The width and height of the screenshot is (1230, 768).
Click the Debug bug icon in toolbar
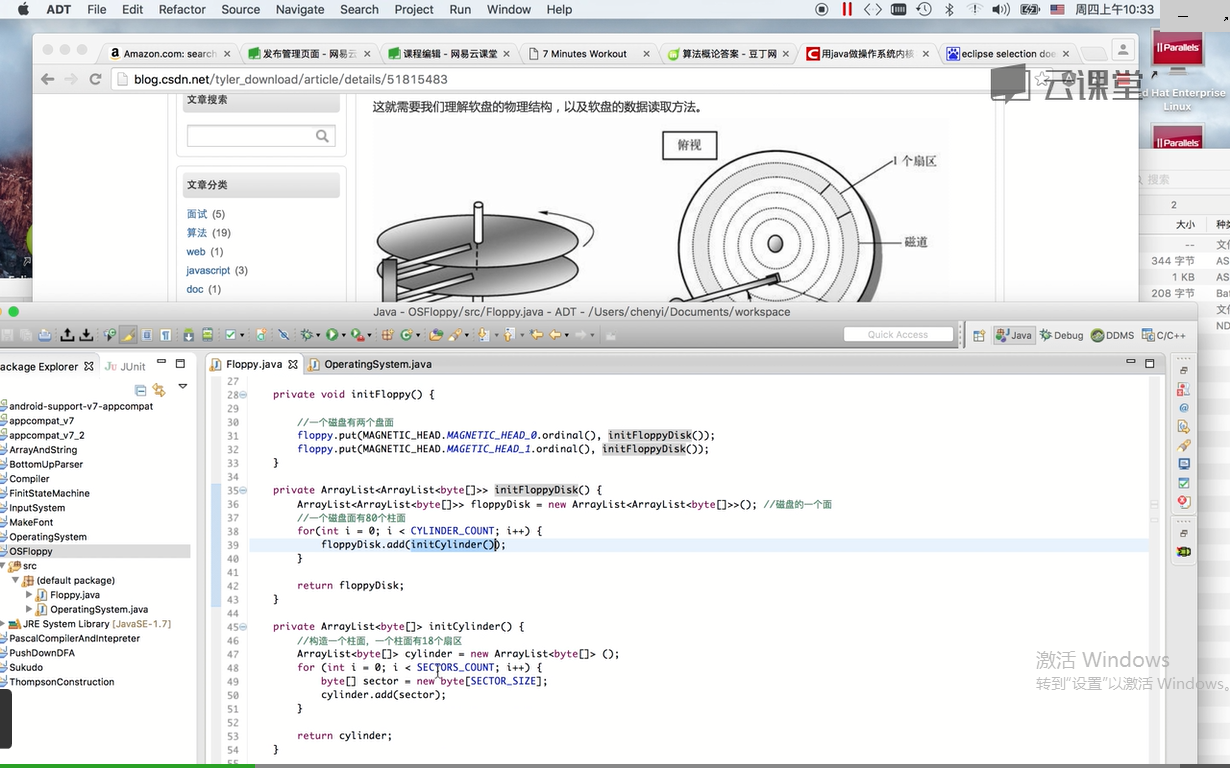pos(307,335)
